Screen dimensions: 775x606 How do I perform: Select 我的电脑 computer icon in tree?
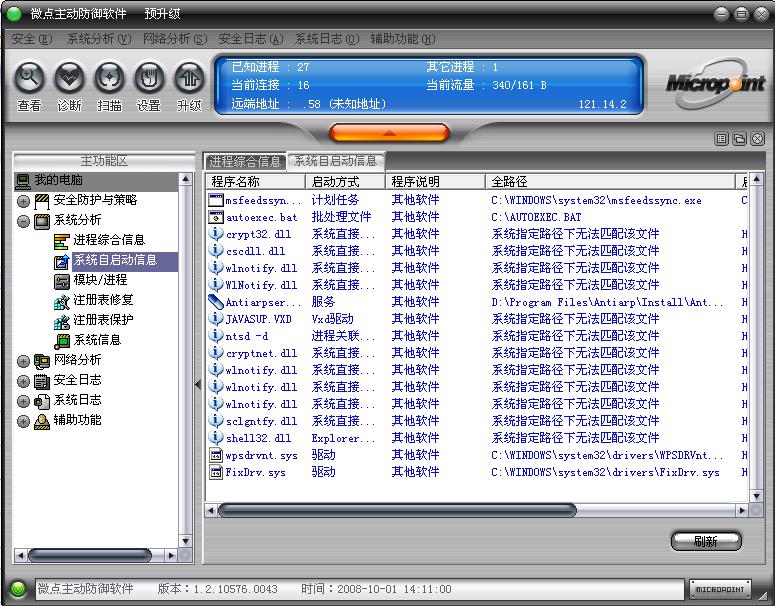point(22,180)
